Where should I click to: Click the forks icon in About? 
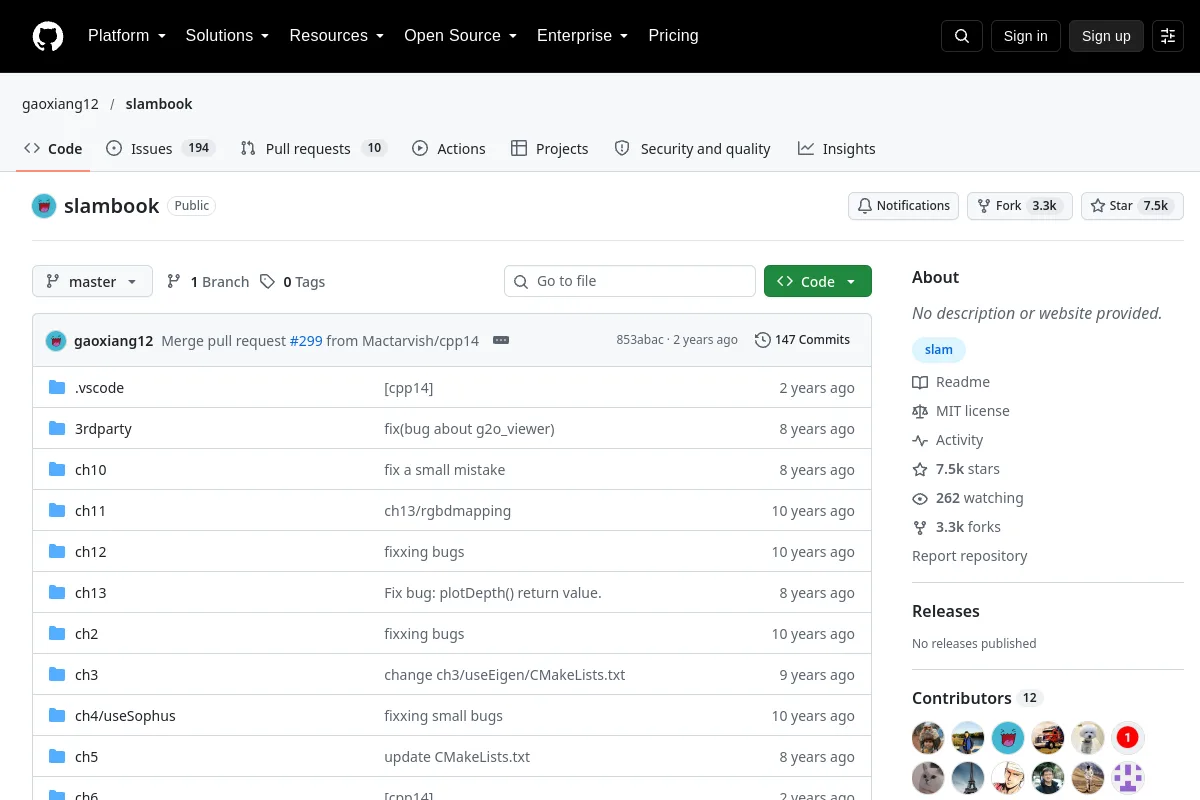tap(920, 527)
